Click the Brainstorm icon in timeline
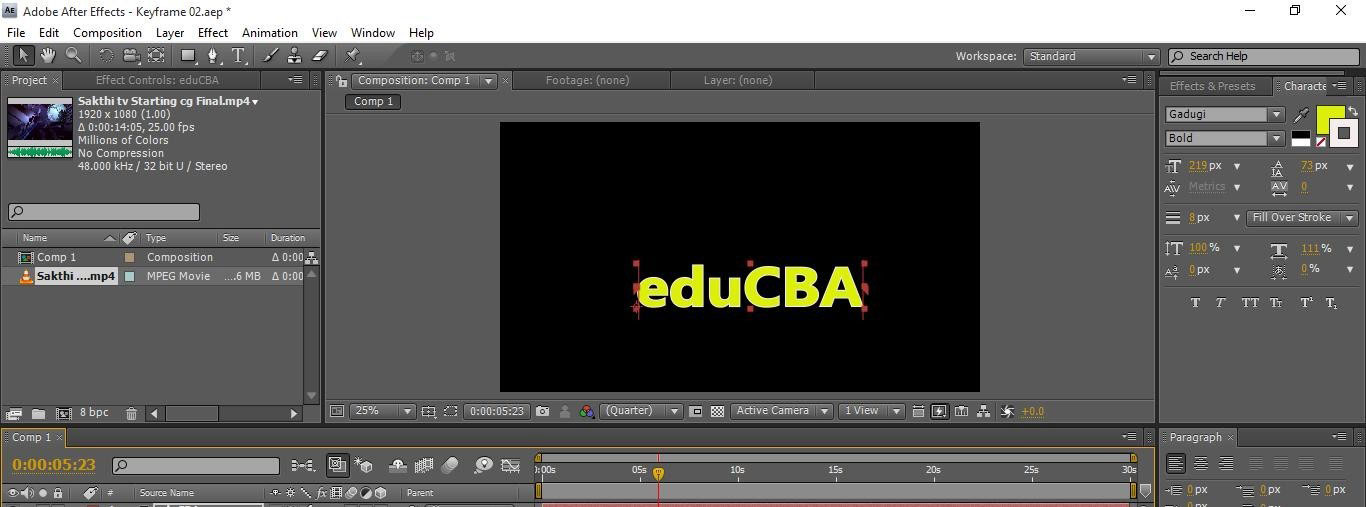The height and width of the screenshot is (507, 1366). click(483, 465)
